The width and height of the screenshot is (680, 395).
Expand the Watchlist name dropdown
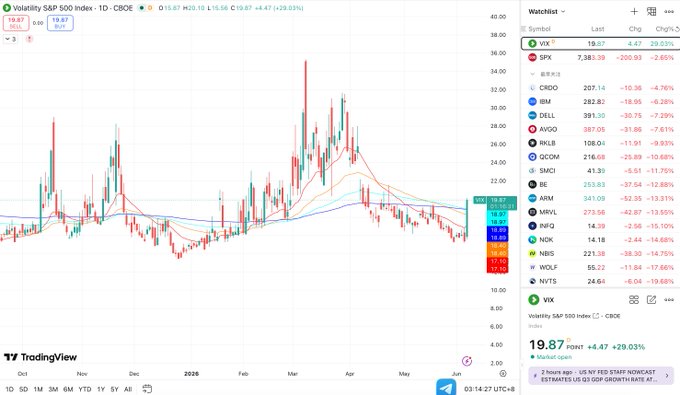point(546,12)
